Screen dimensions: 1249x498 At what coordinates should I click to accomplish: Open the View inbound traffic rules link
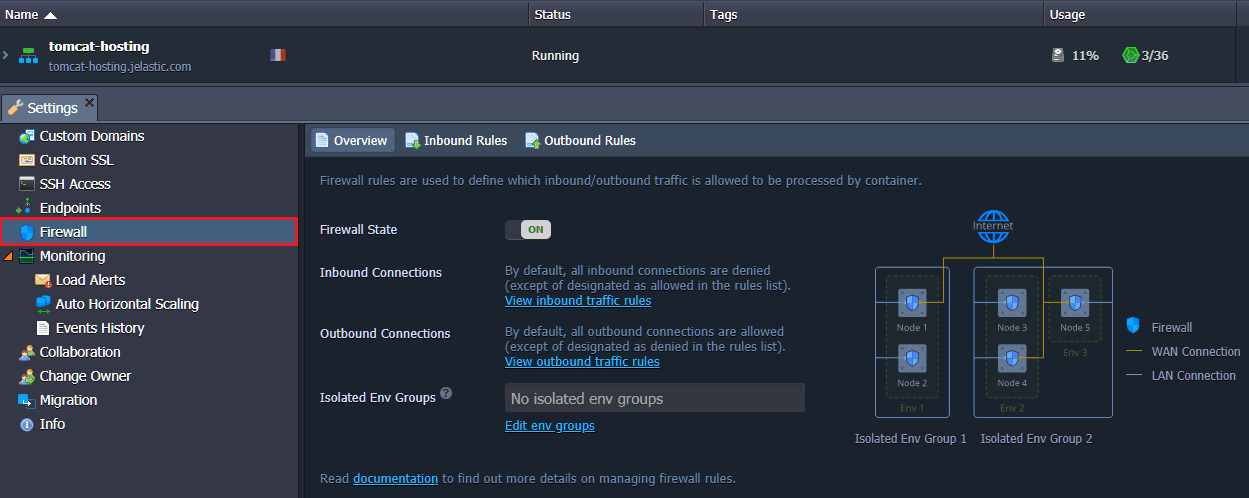point(578,300)
